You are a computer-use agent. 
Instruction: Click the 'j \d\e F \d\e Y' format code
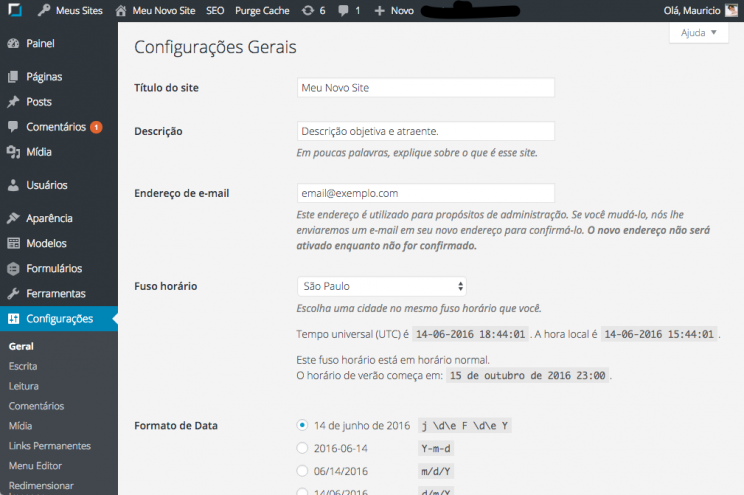pos(465,426)
